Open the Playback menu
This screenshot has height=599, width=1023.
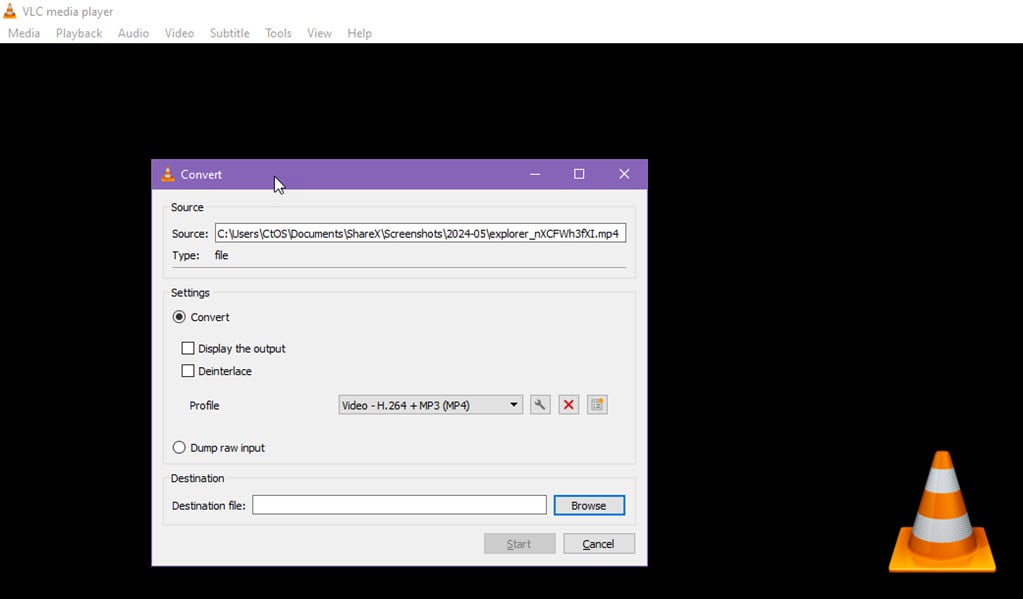[79, 33]
